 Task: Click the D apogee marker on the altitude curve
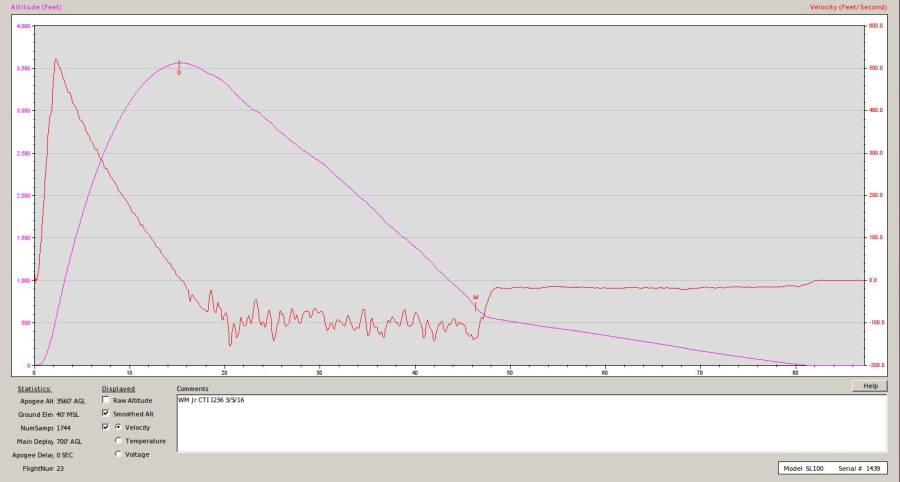179,72
